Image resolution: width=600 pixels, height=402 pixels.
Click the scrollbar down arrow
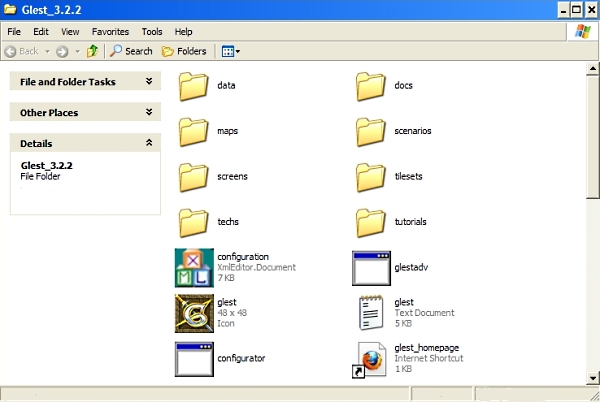[593, 378]
